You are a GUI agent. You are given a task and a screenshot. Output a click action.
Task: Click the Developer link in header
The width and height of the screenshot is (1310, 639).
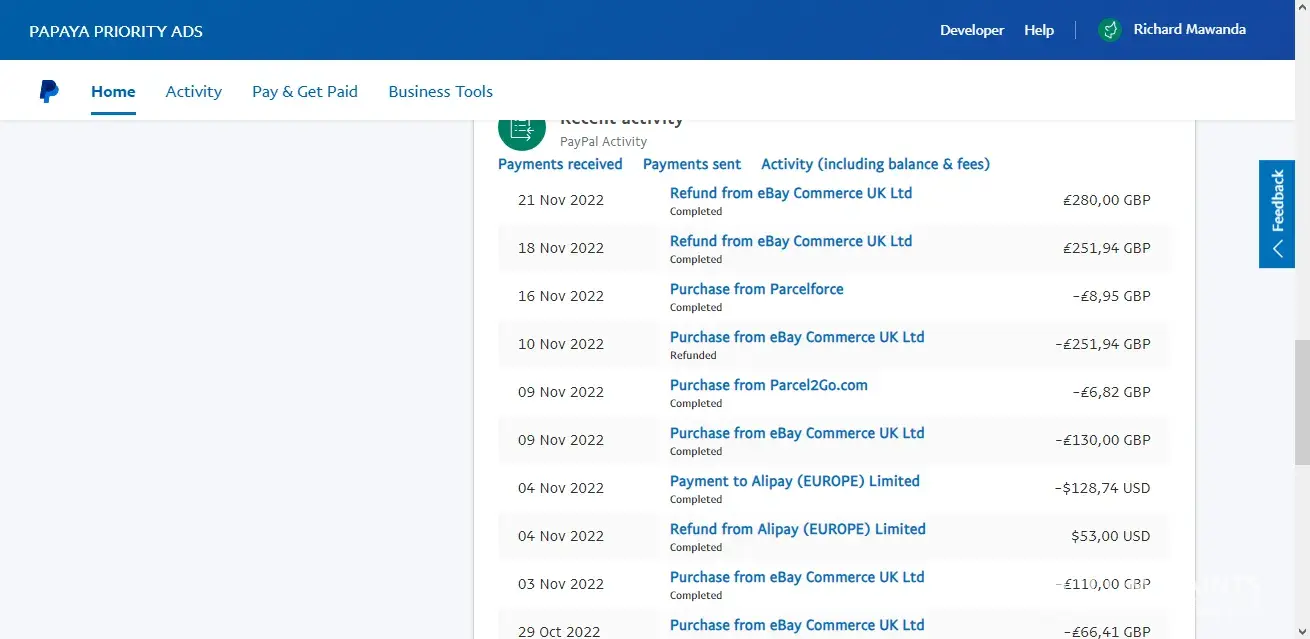[x=971, y=30]
